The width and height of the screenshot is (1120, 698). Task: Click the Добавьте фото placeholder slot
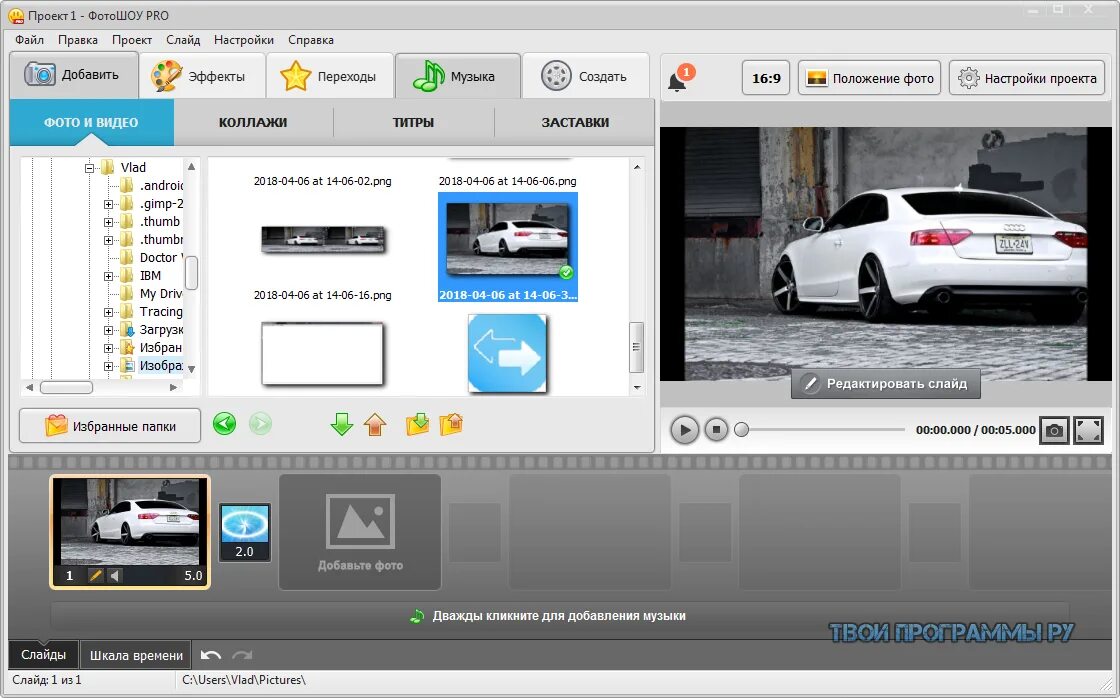[x=360, y=532]
